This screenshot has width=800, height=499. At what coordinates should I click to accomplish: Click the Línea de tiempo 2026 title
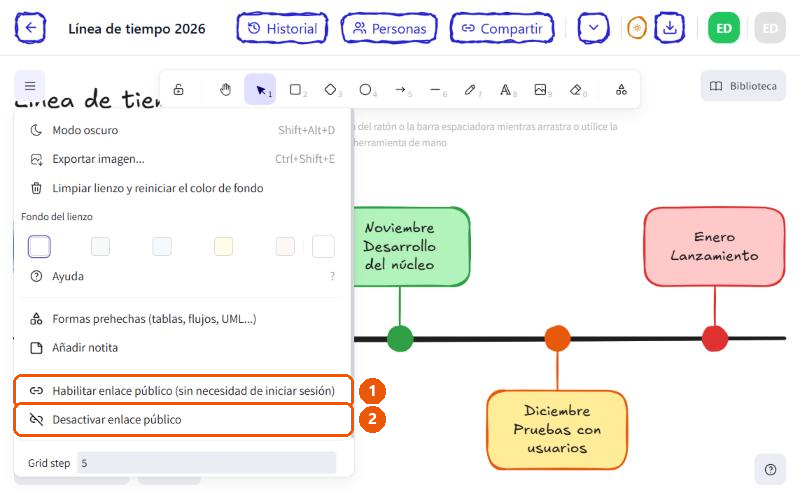(x=137, y=29)
